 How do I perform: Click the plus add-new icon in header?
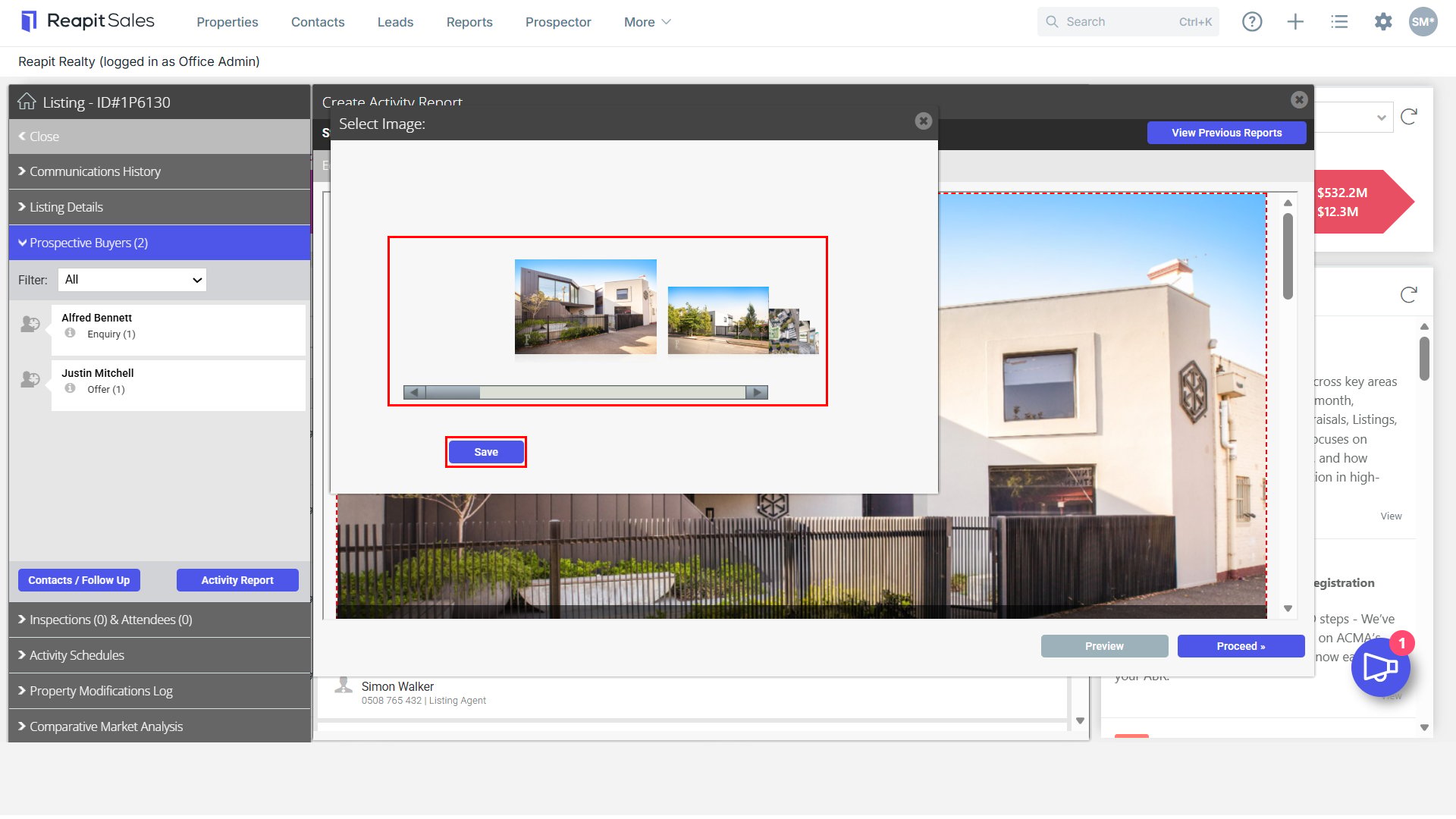[1295, 22]
